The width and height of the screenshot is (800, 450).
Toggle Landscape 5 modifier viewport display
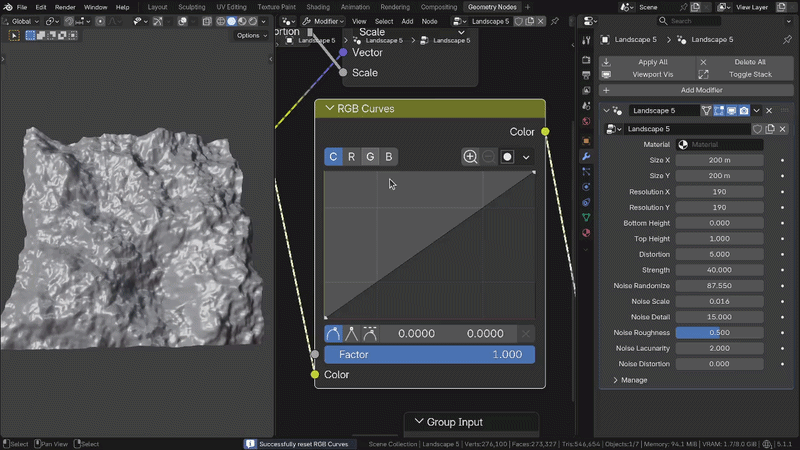(732, 111)
